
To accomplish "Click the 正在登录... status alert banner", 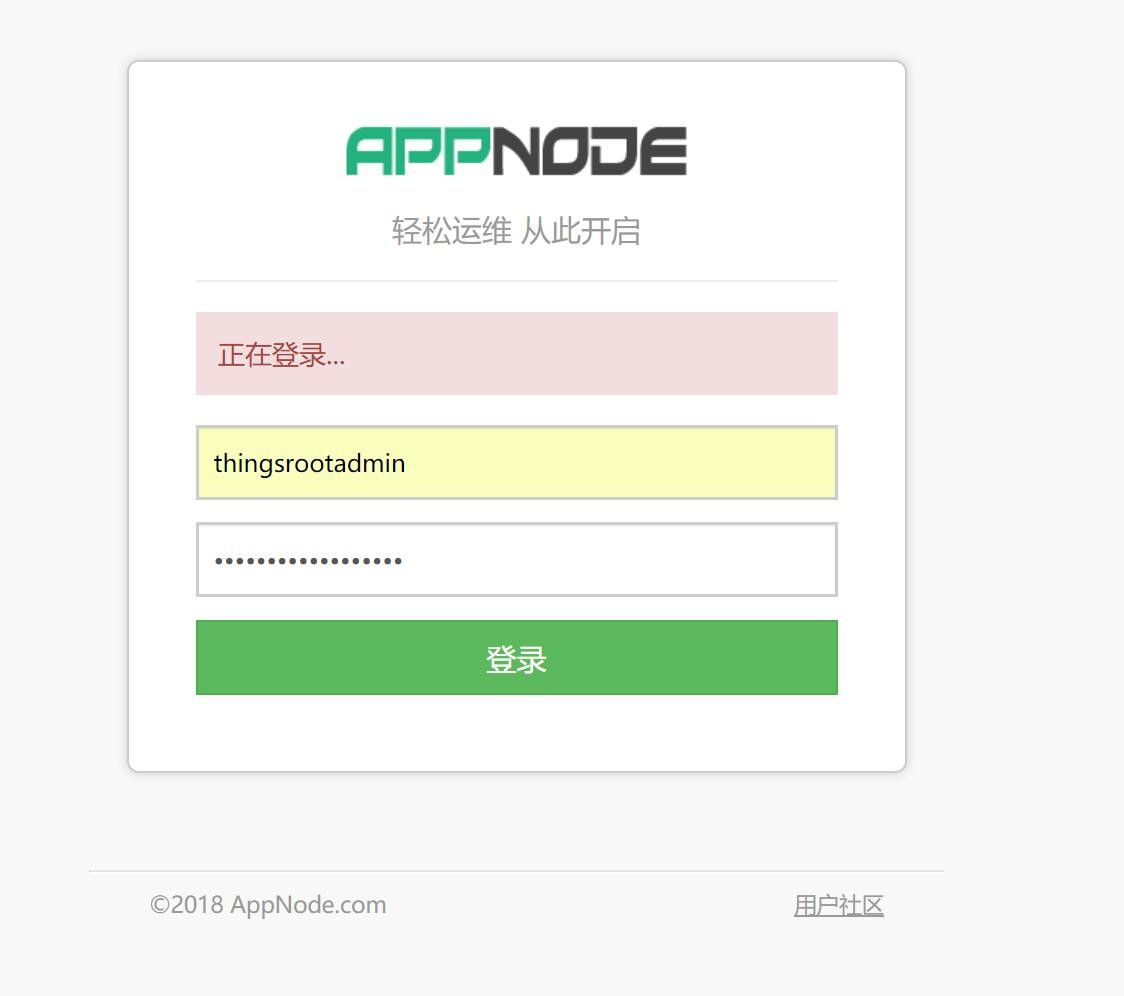I will pos(516,353).
